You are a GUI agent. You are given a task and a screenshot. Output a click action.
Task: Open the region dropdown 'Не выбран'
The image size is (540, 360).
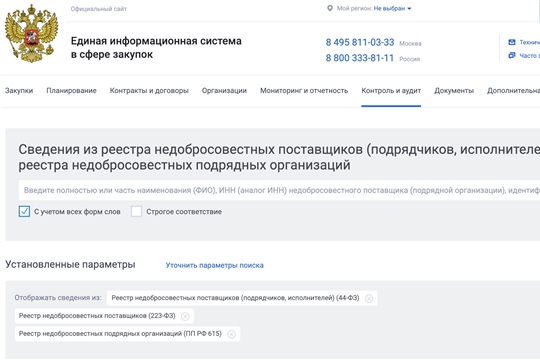(392, 9)
